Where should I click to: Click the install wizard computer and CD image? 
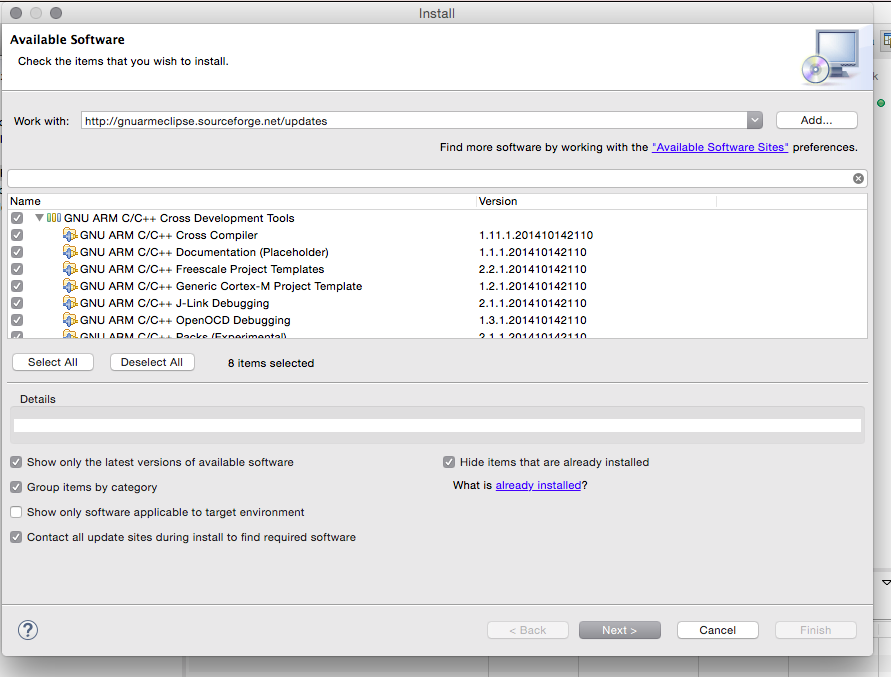point(831,57)
